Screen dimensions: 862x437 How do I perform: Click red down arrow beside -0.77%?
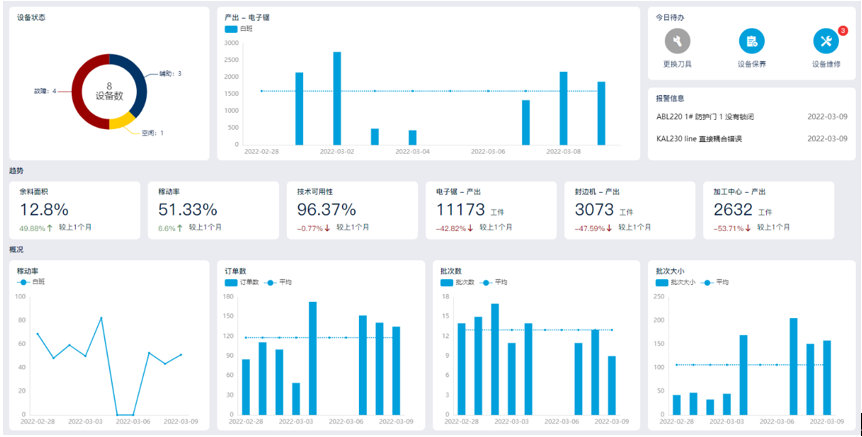coord(326,228)
